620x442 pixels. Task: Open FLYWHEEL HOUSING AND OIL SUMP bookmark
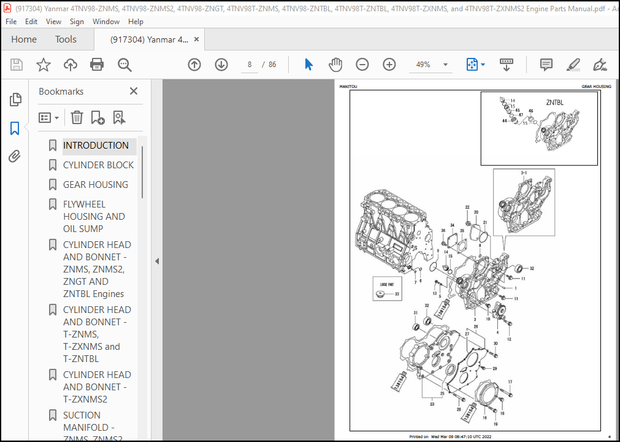[x=94, y=217]
